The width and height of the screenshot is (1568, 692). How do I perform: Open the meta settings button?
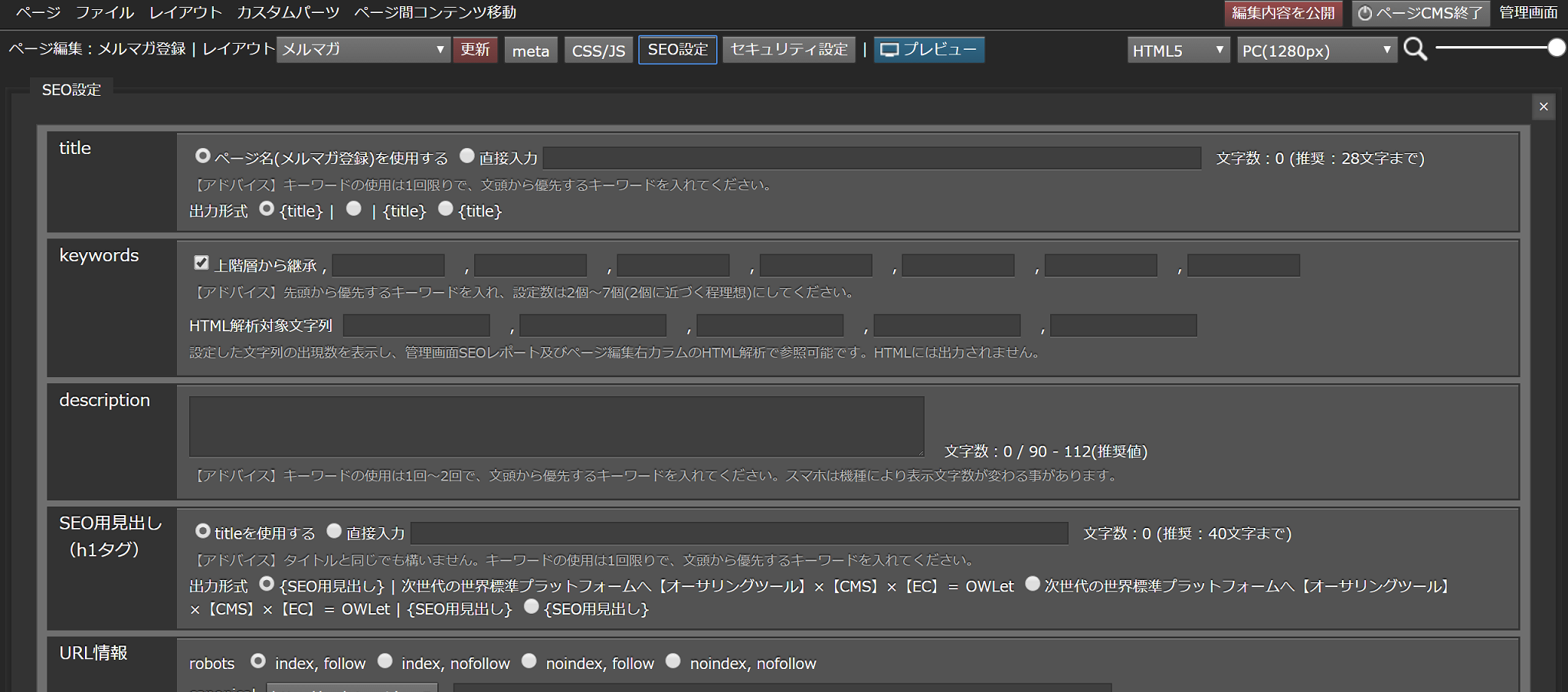[x=531, y=51]
